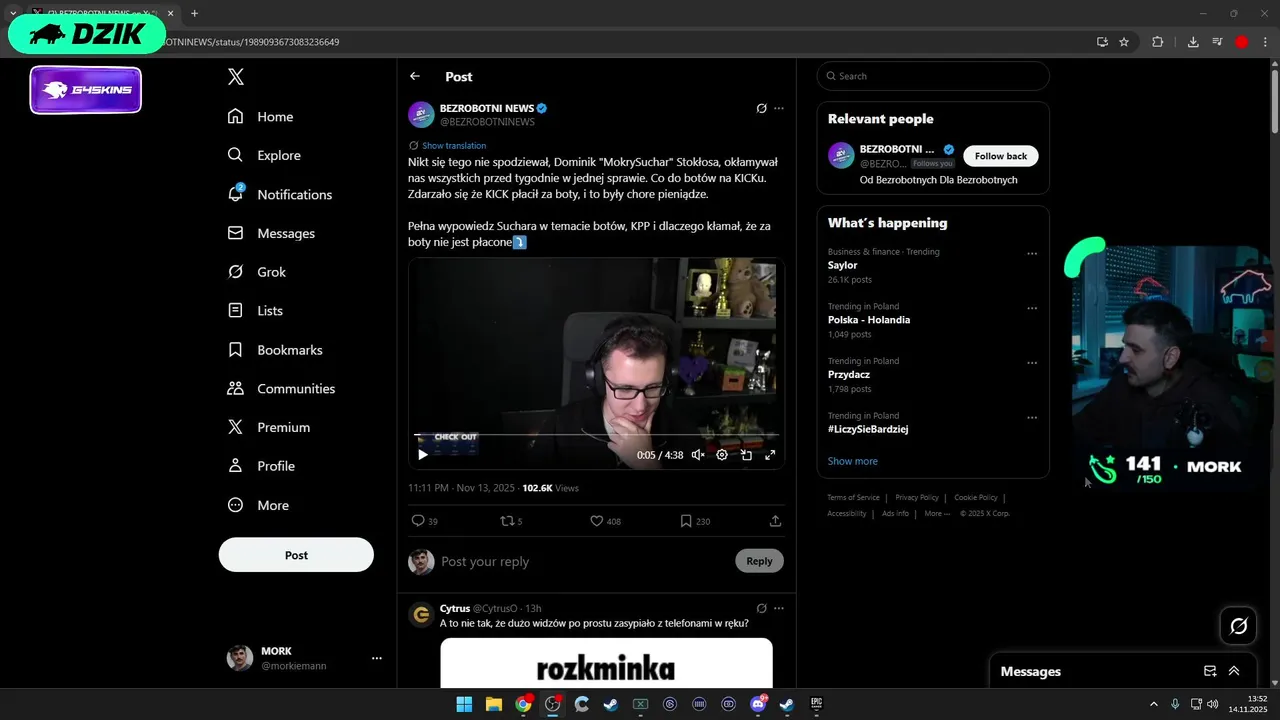
Task: Open Bookmarks page
Action: [x=275, y=350]
